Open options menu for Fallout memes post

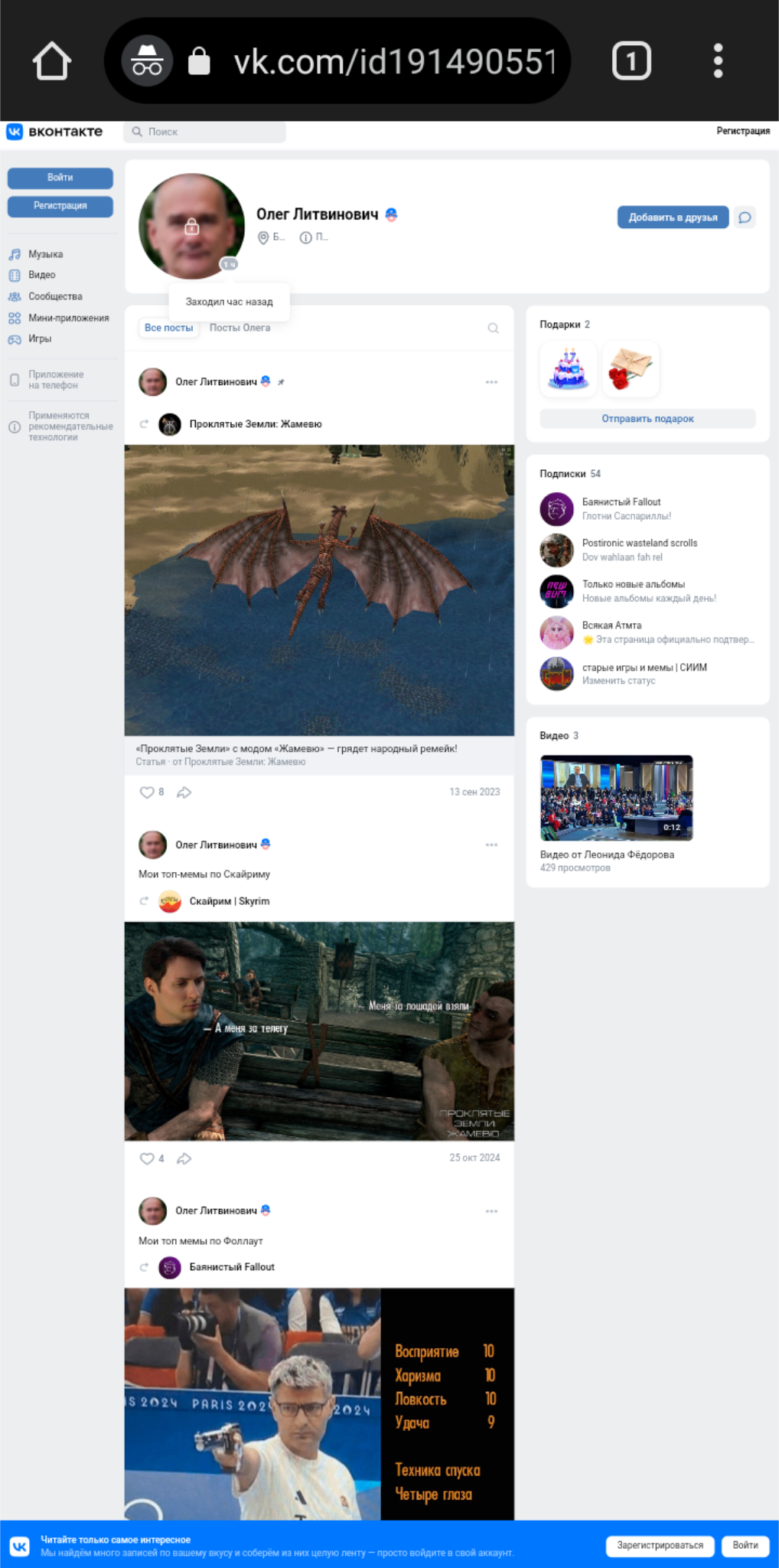491,1211
